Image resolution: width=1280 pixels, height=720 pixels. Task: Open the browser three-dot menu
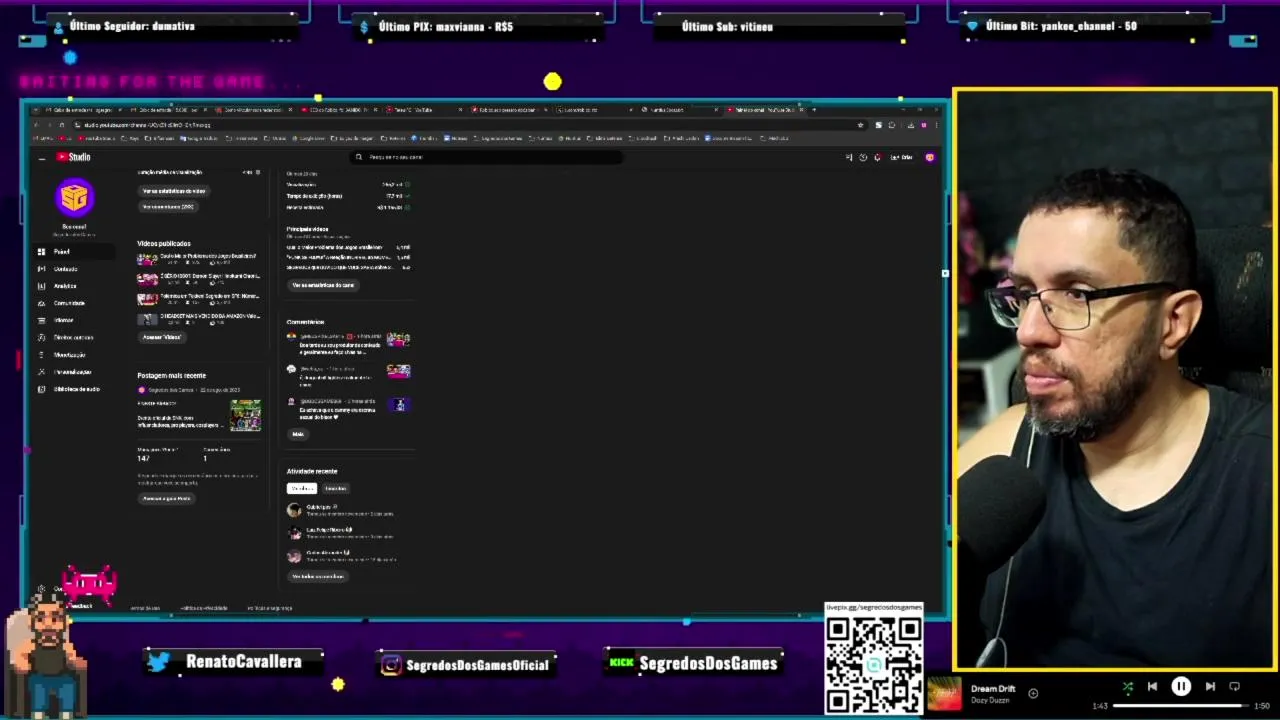coord(936,125)
